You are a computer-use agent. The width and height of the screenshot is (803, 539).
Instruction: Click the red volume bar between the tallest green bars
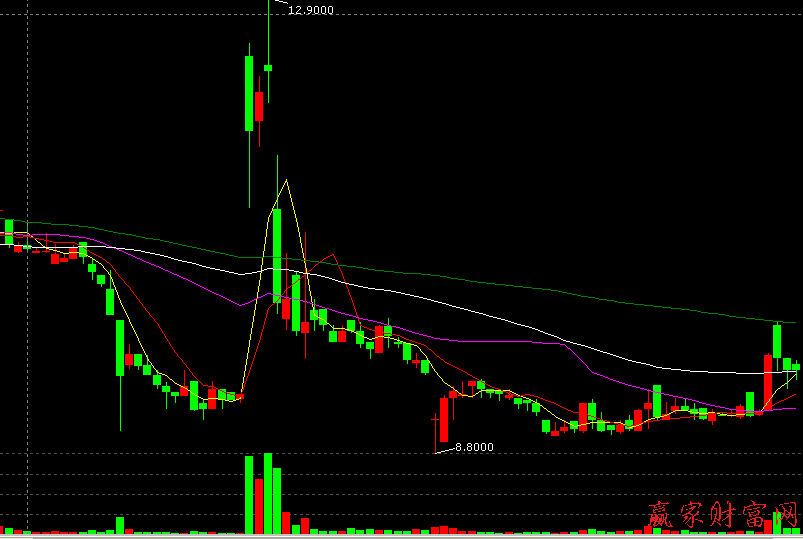pos(259,506)
